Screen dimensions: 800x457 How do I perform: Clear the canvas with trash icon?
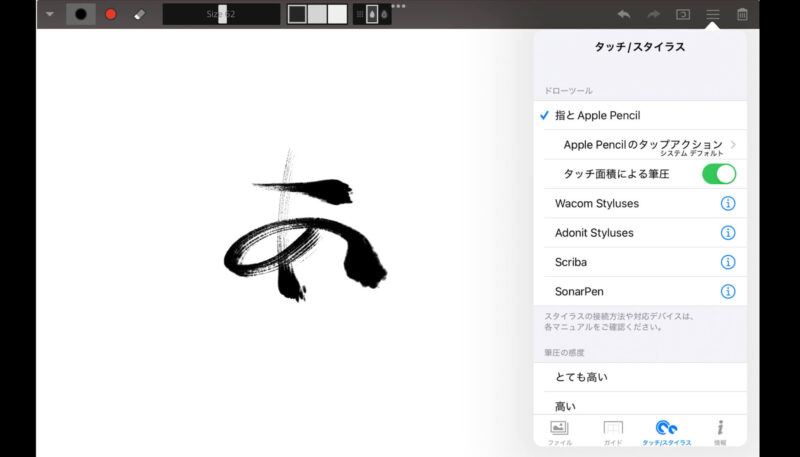pos(742,14)
